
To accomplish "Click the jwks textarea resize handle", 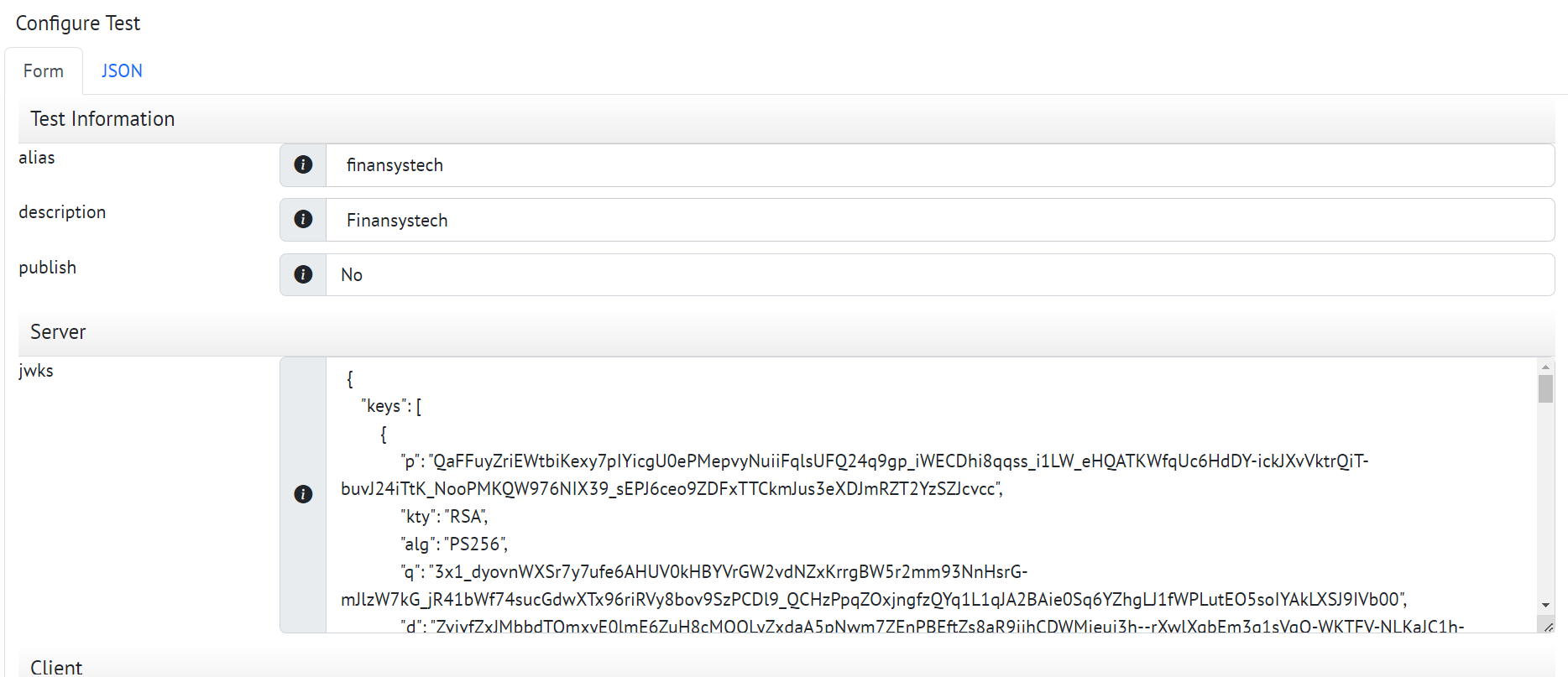I will click(1548, 626).
